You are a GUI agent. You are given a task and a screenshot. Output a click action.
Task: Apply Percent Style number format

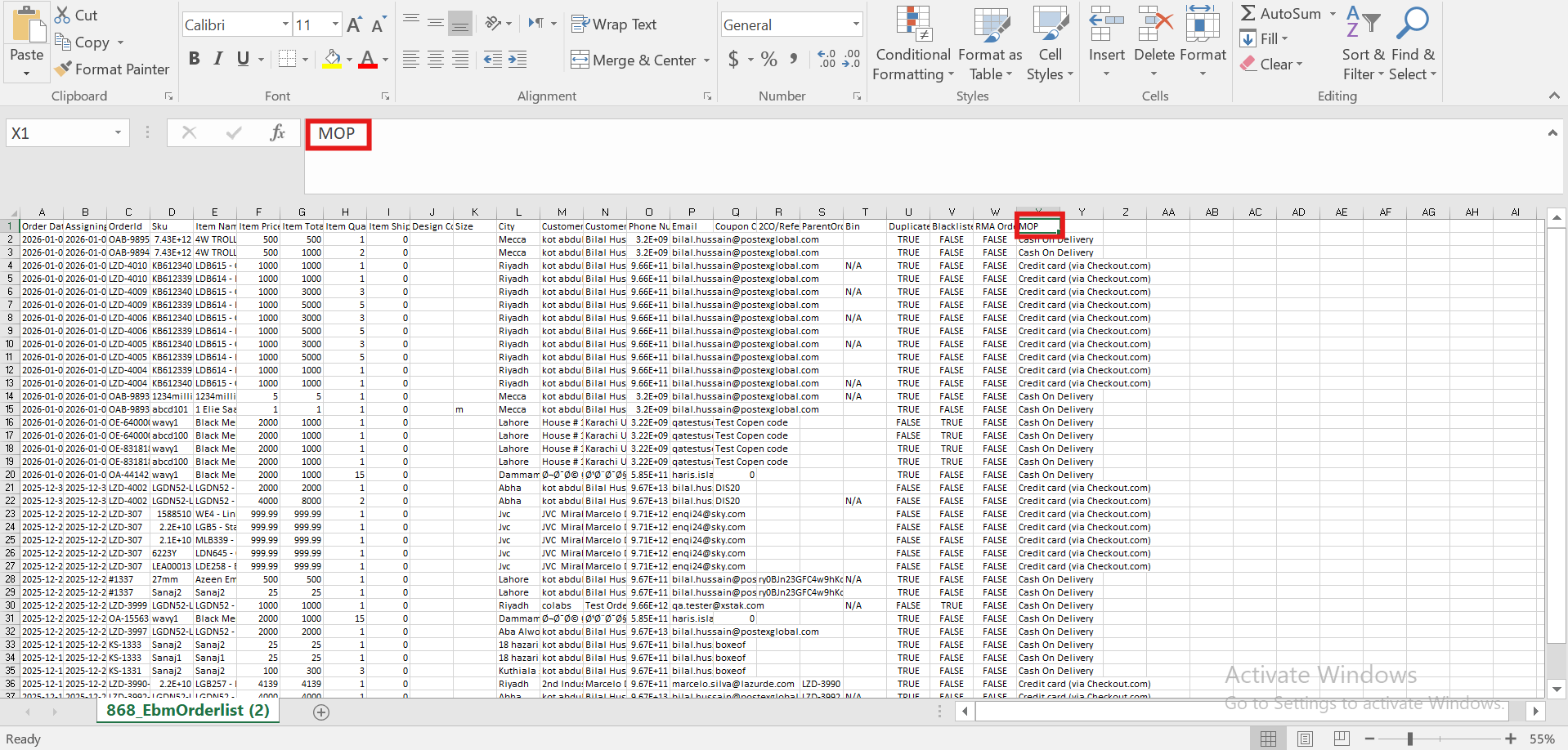(x=768, y=59)
